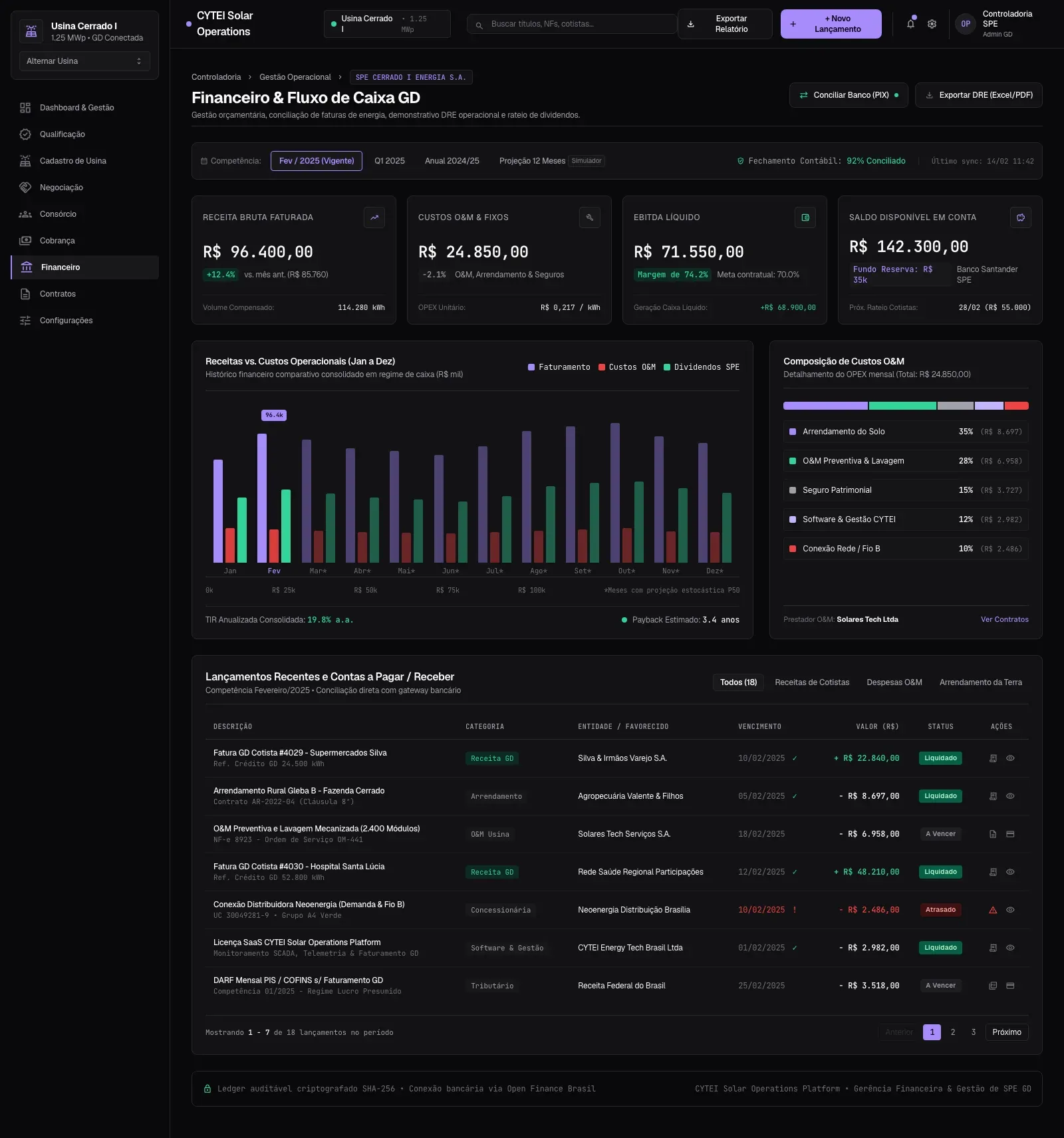Select the Q1 2025 competência tab
This screenshot has height=1138, width=1064.
point(390,161)
